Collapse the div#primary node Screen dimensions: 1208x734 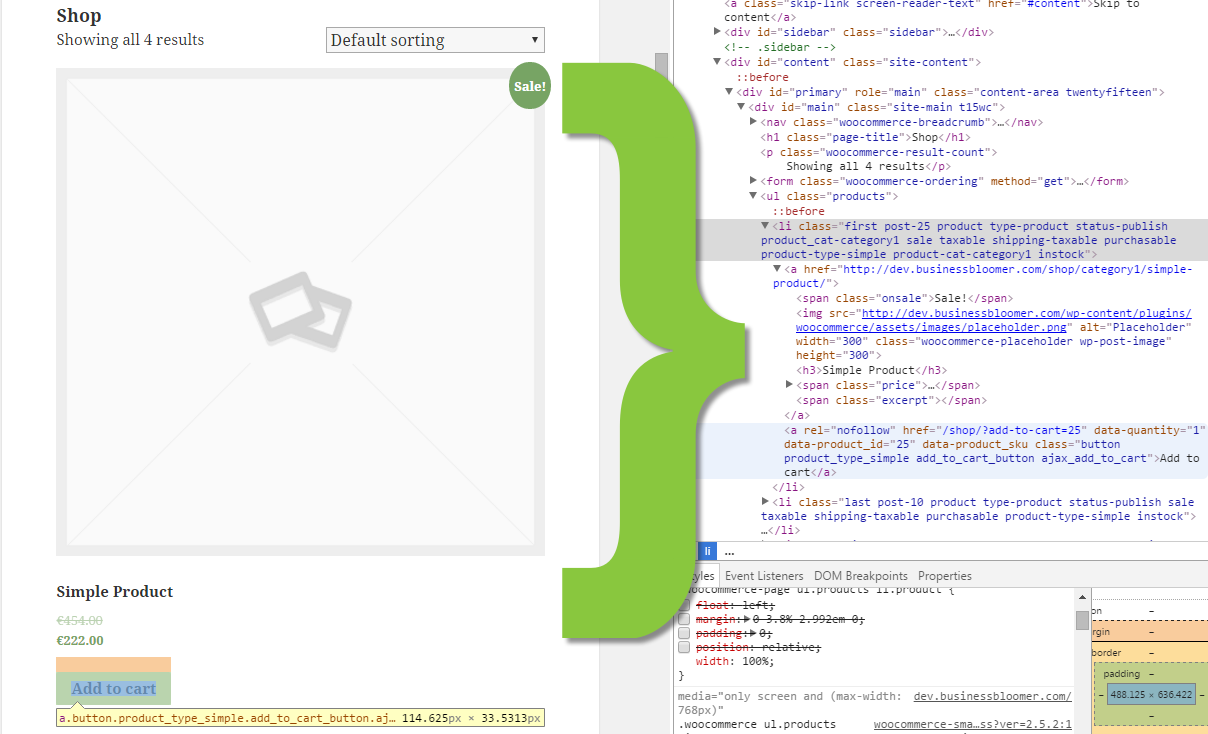tap(729, 92)
